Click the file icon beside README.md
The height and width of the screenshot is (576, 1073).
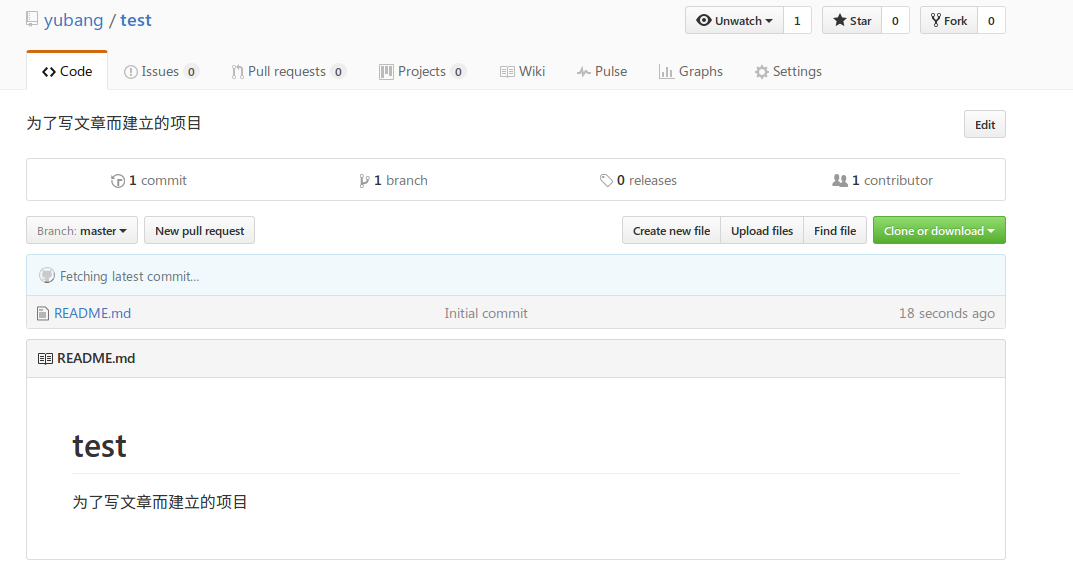coord(42,313)
